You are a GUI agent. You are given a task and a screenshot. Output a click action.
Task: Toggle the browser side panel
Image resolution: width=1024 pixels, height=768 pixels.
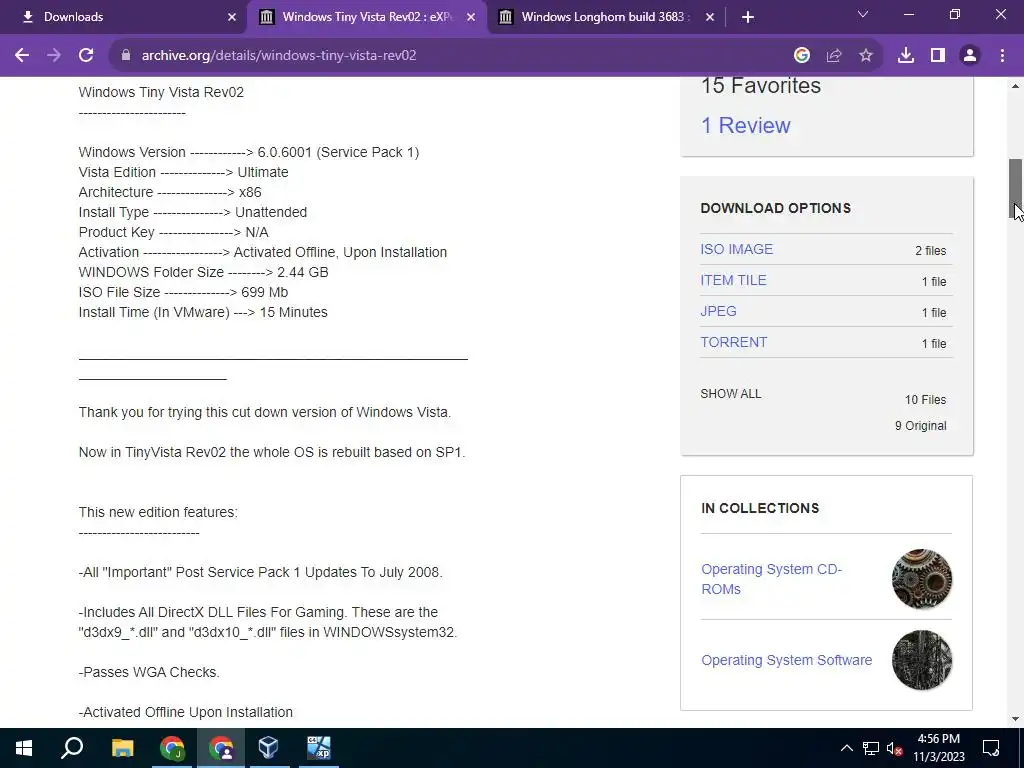click(938, 56)
